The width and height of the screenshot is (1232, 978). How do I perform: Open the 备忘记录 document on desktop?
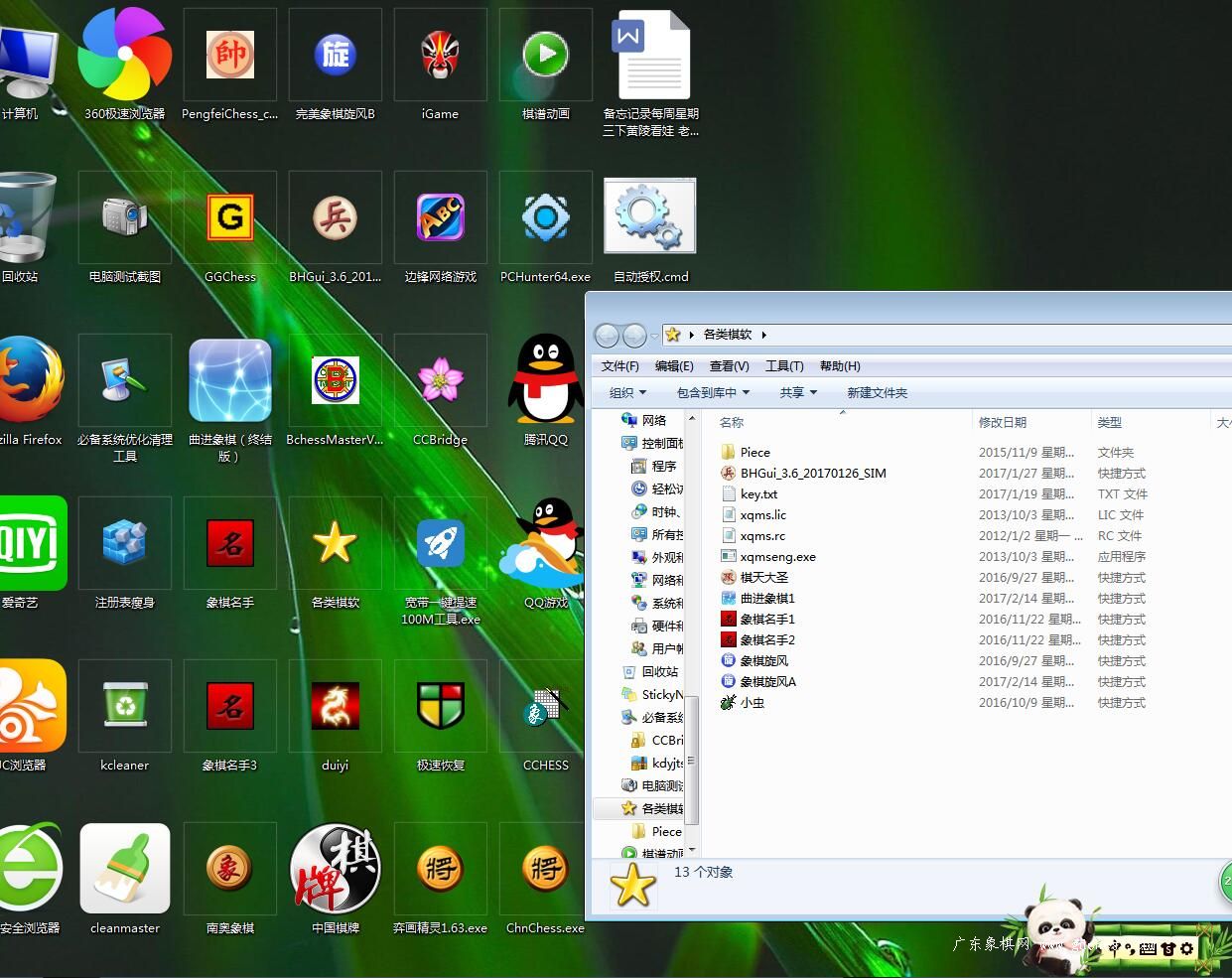pos(651,73)
